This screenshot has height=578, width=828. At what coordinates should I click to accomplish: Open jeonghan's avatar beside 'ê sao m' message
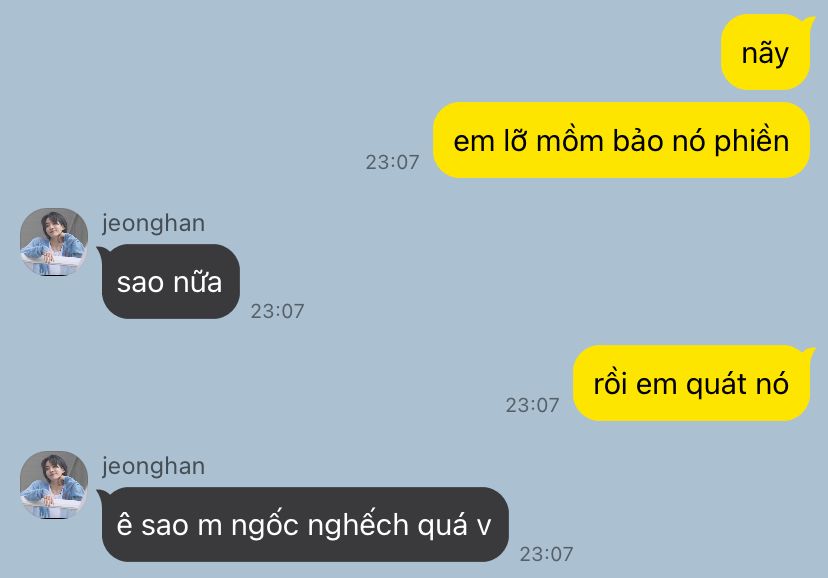point(54,485)
